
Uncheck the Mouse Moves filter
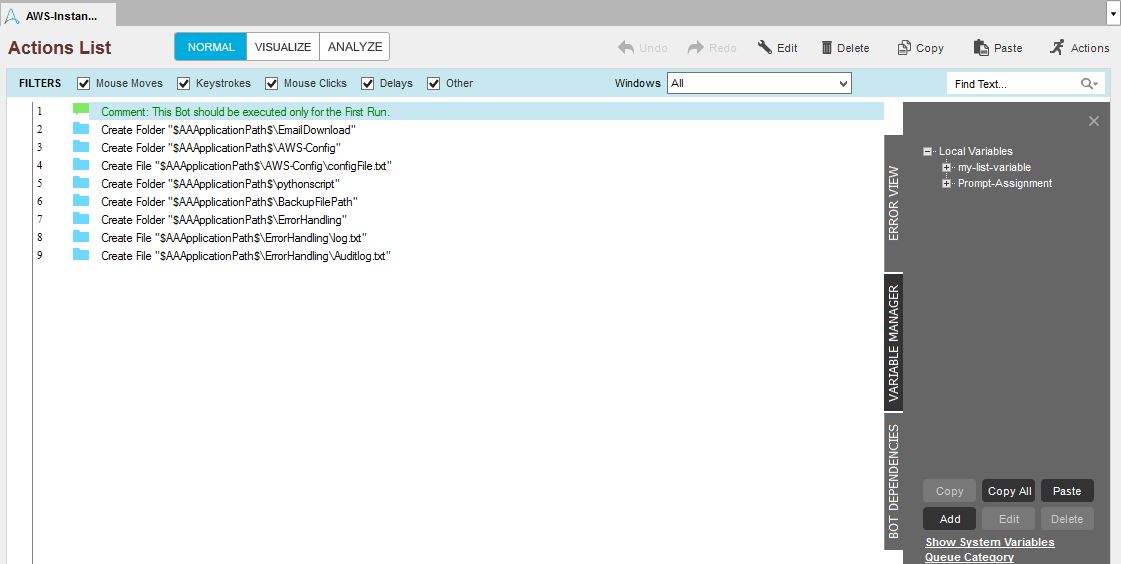(84, 84)
